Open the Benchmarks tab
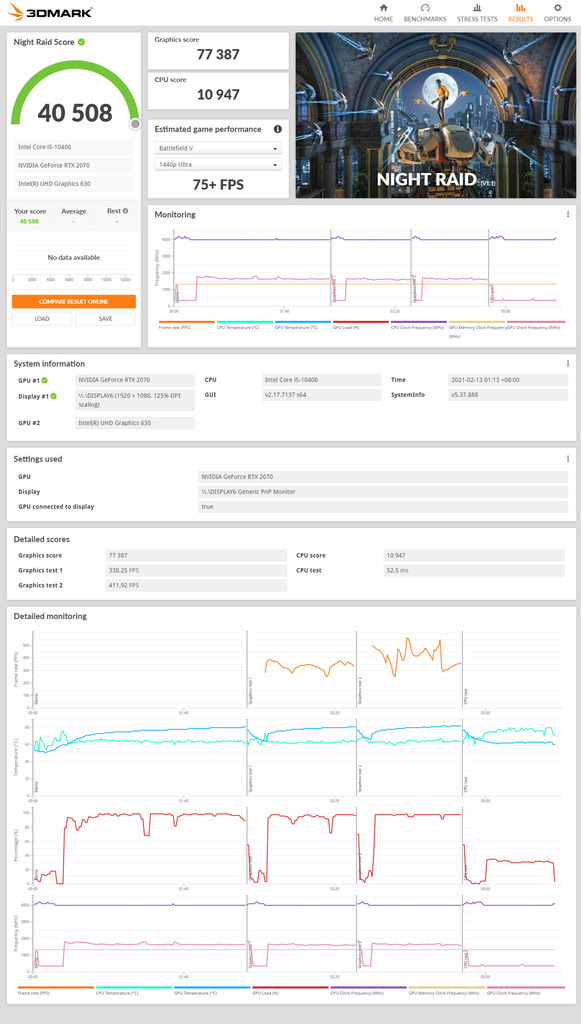This screenshot has height=1024, width=581. pos(425,12)
